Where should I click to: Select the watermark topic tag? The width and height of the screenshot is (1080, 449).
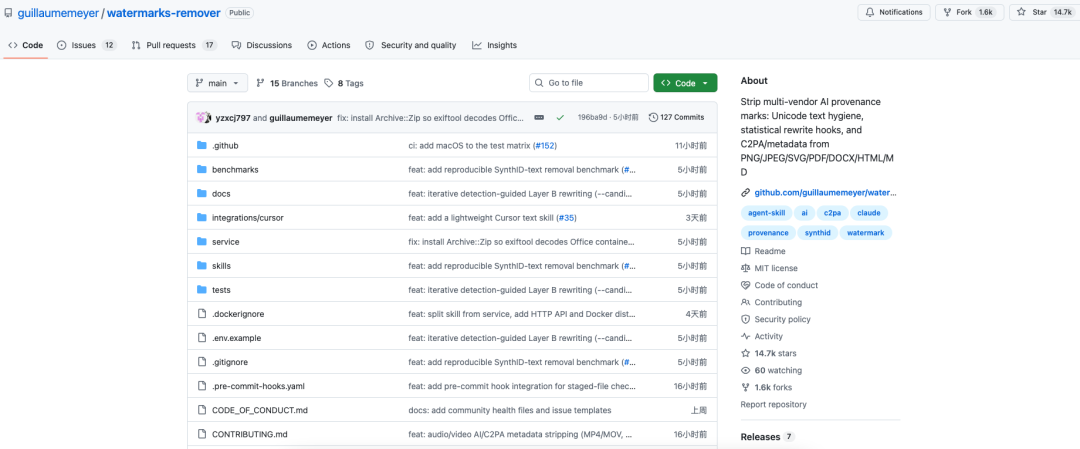(866, 233)
